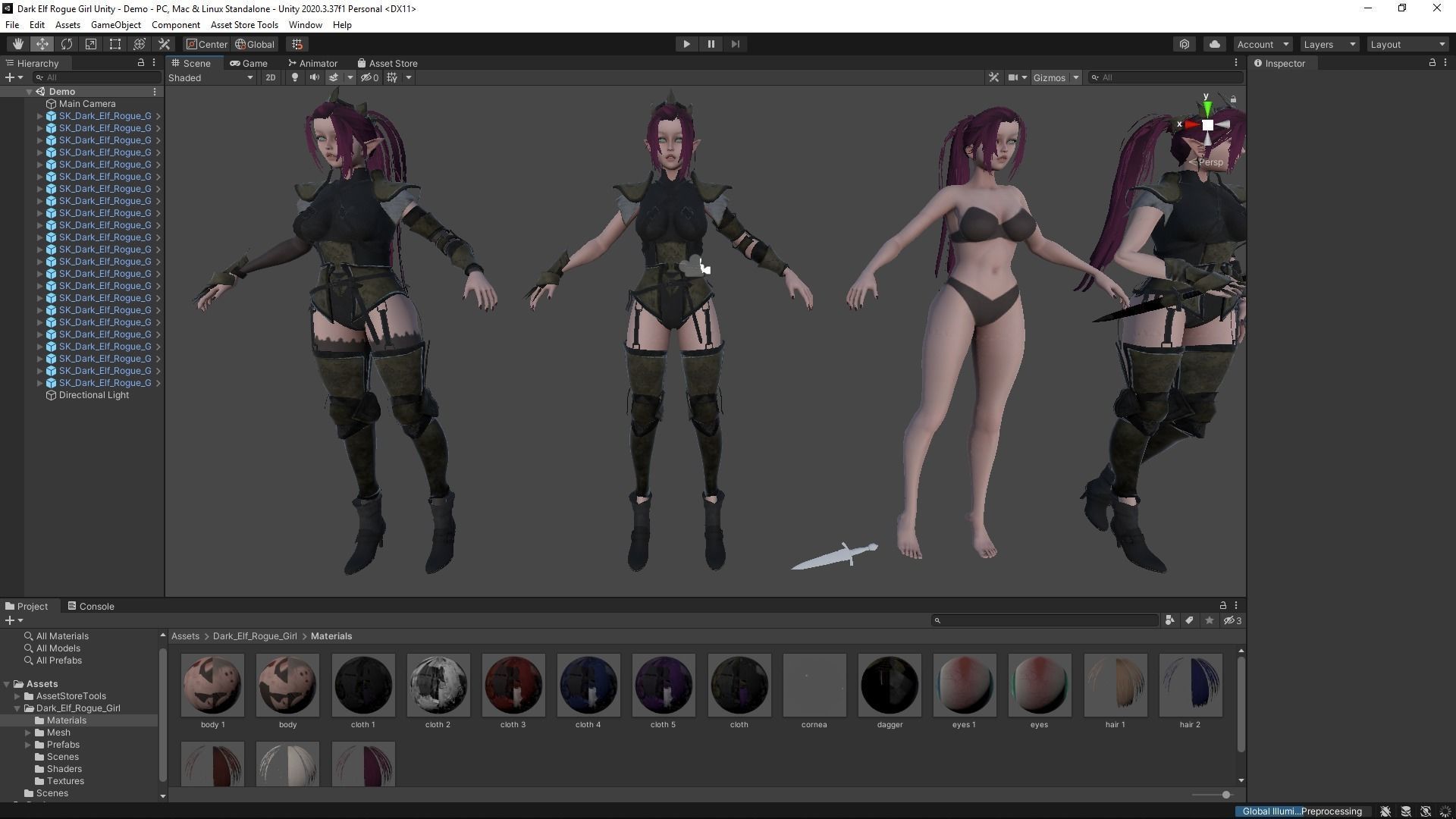This screenshot has height=819, width=1456.
Task: Select the All Materials saved search
Action: (62, 636)
